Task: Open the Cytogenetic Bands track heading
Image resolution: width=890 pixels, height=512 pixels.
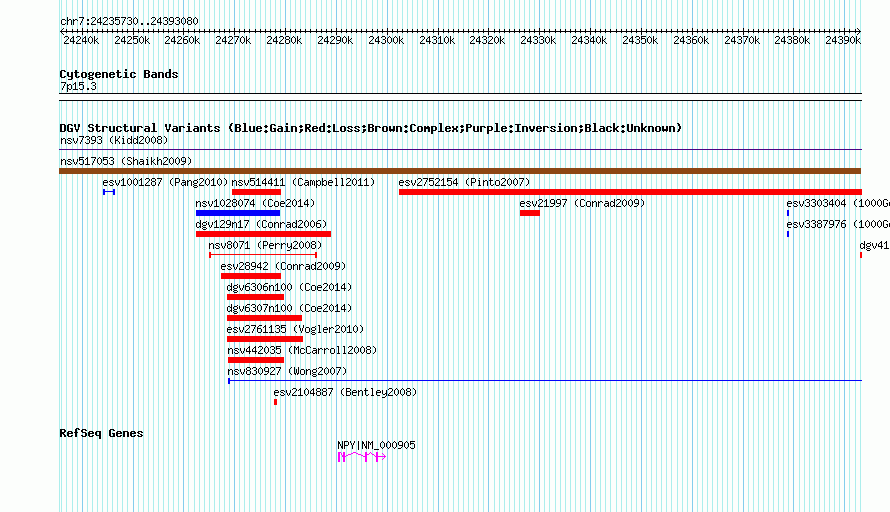Action: coord(119,74)
